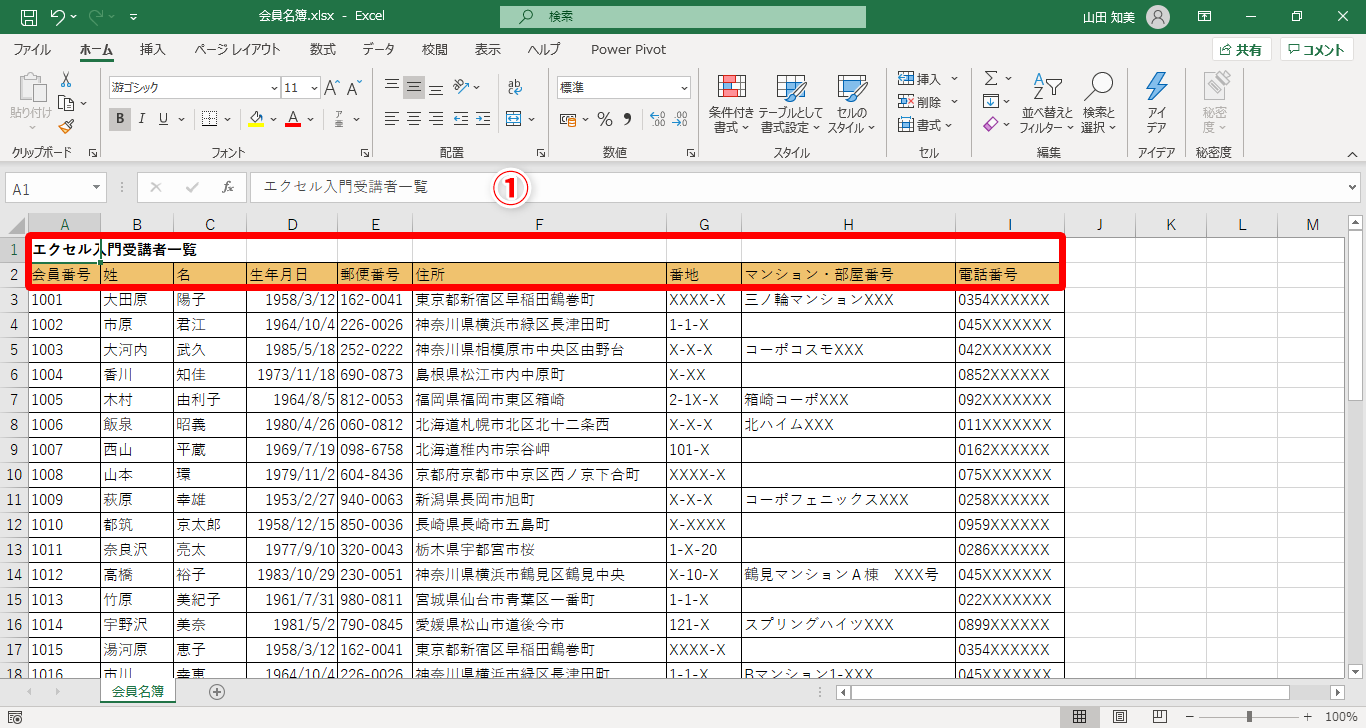The image size is (1366, 728).
Task: Apply accounting currency number format
Action: tap(568, 120)
